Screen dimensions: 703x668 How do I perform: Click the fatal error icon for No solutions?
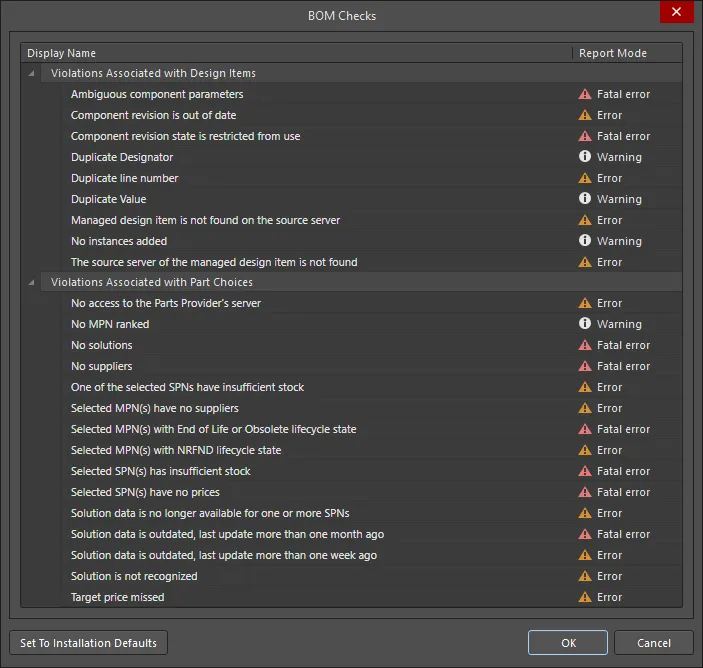(585, 345)
